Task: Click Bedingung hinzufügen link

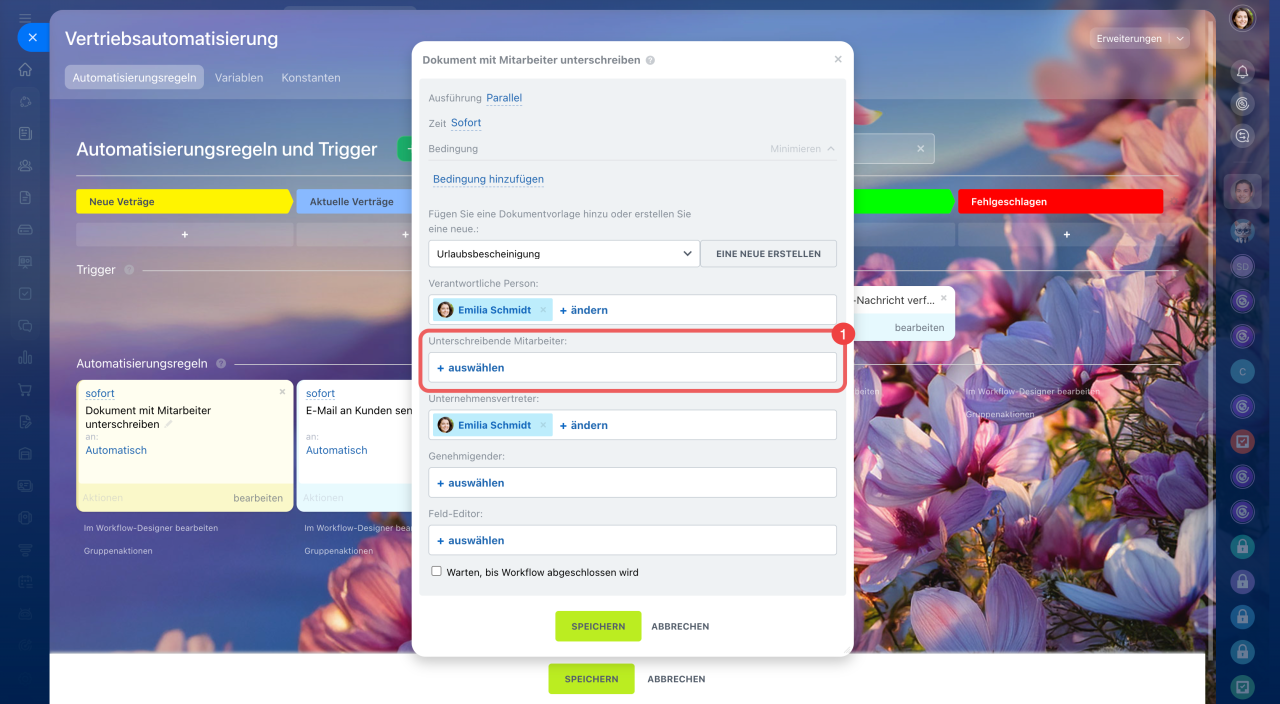Action: point(488,180)
